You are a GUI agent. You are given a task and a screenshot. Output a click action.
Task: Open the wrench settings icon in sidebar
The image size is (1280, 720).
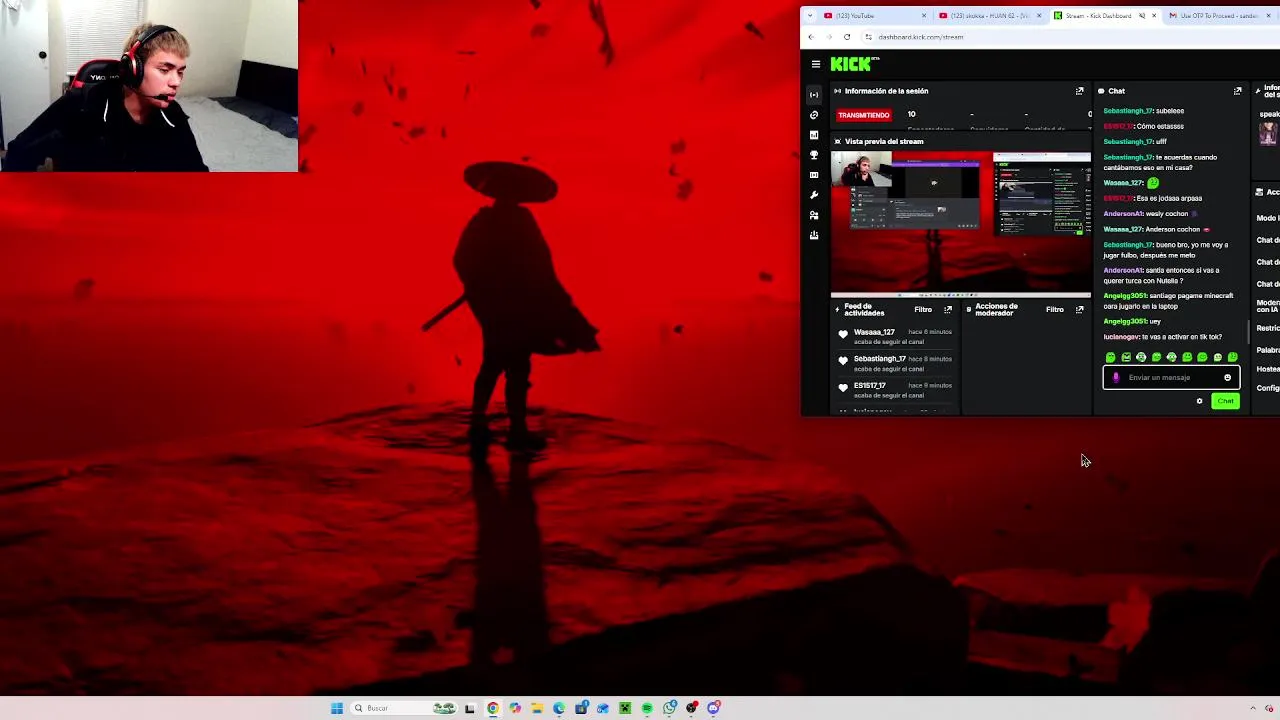click(814, 195)
